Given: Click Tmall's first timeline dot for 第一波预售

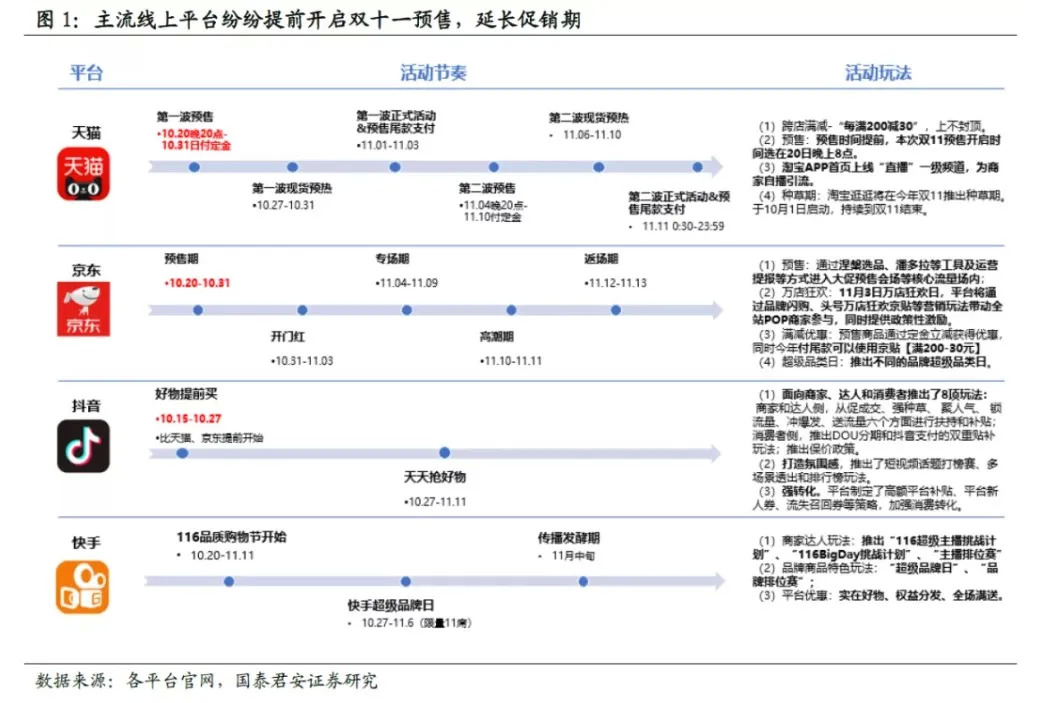Looking at the screenshot, I should [x=194, y=167].
